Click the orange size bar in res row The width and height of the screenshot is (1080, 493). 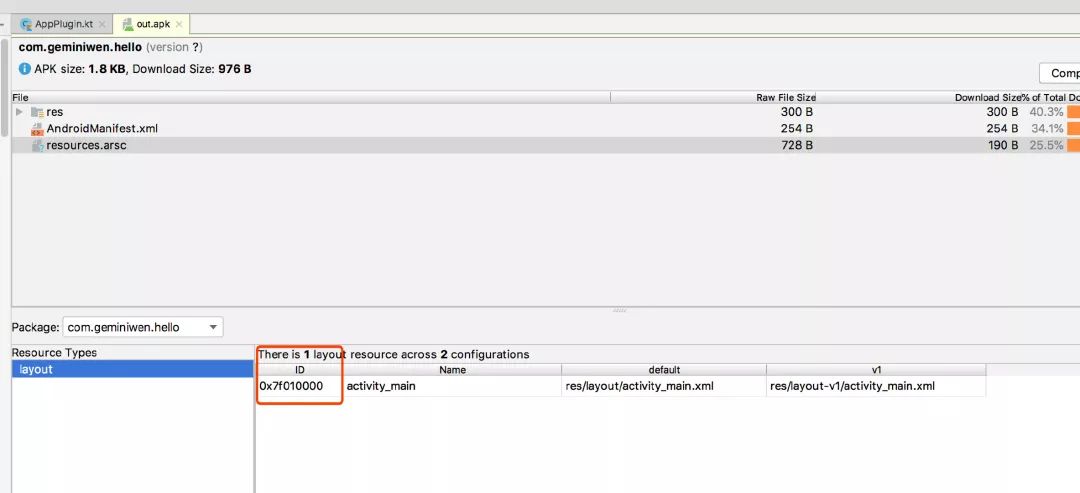click(x=1073, y=112)
